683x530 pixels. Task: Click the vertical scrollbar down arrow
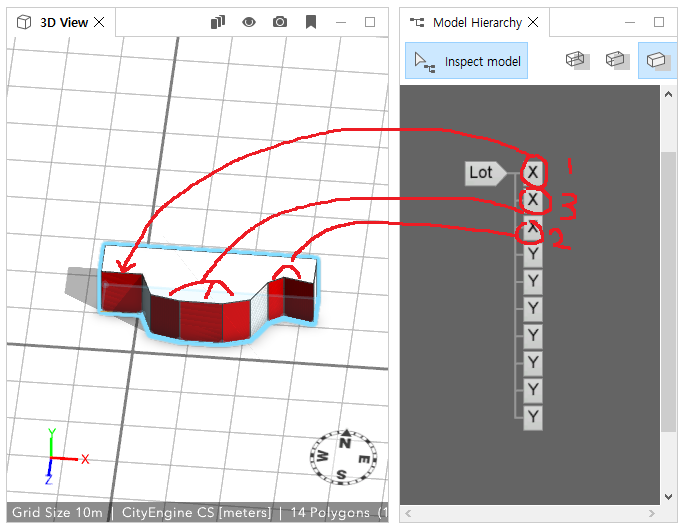pyautogui.click(x=669, y=496)
